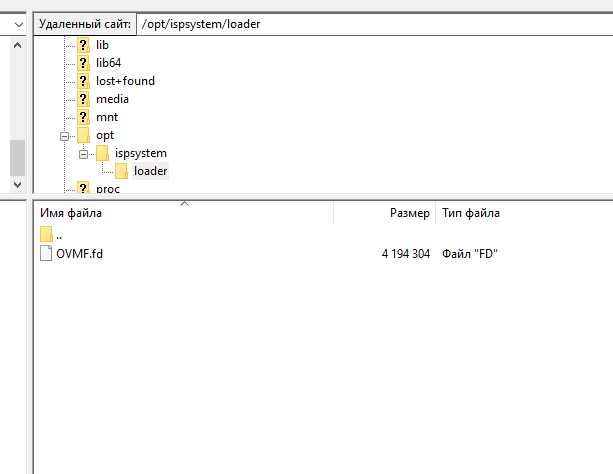The image size is (613, 474).
Task: Click the tree scrollbar up arrow
Action: [17, 45]
